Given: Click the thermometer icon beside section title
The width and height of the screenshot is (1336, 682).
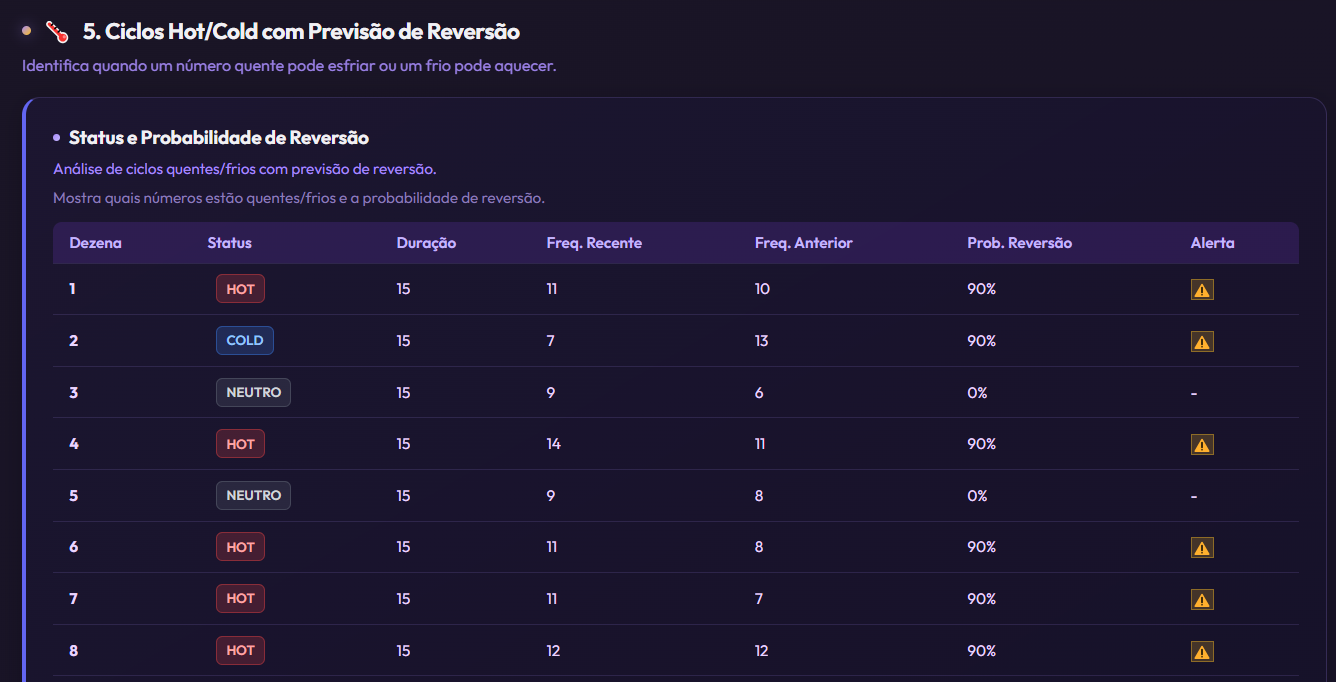Looking at the screenshot, I should [x=56, y=31].
